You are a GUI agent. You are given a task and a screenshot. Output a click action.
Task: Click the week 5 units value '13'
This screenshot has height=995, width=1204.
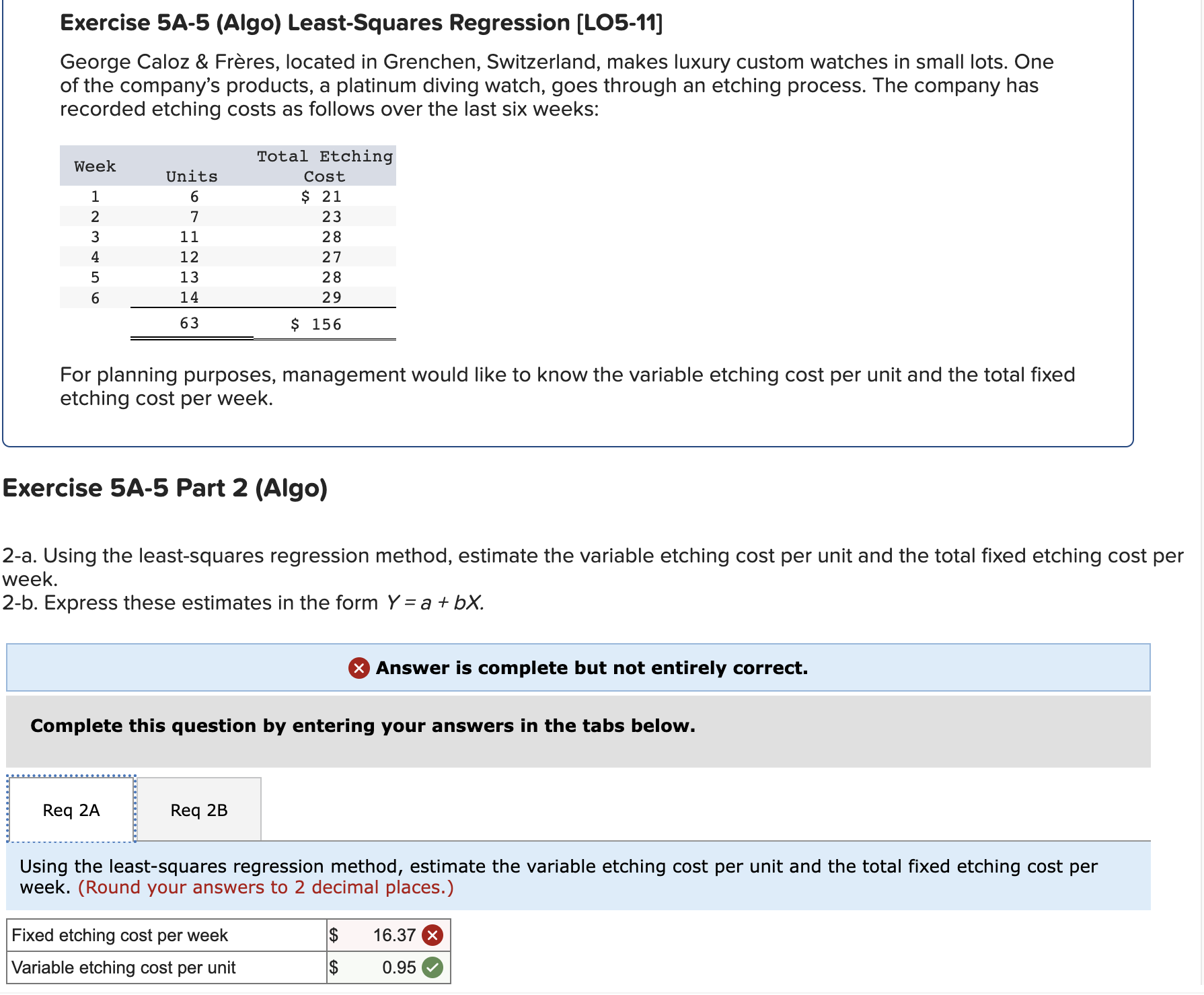pos(190,277)
